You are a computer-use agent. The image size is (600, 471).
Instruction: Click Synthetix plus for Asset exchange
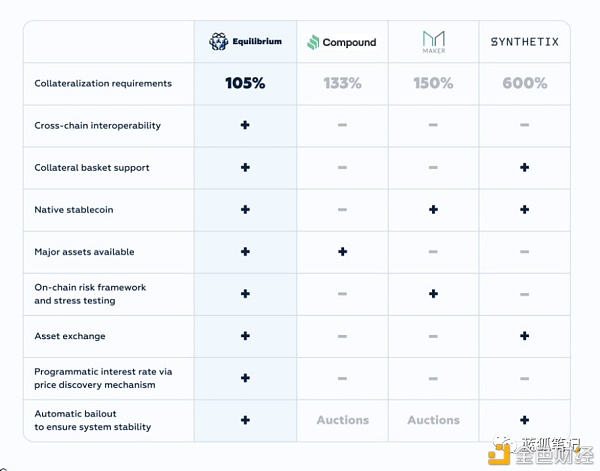525,336
